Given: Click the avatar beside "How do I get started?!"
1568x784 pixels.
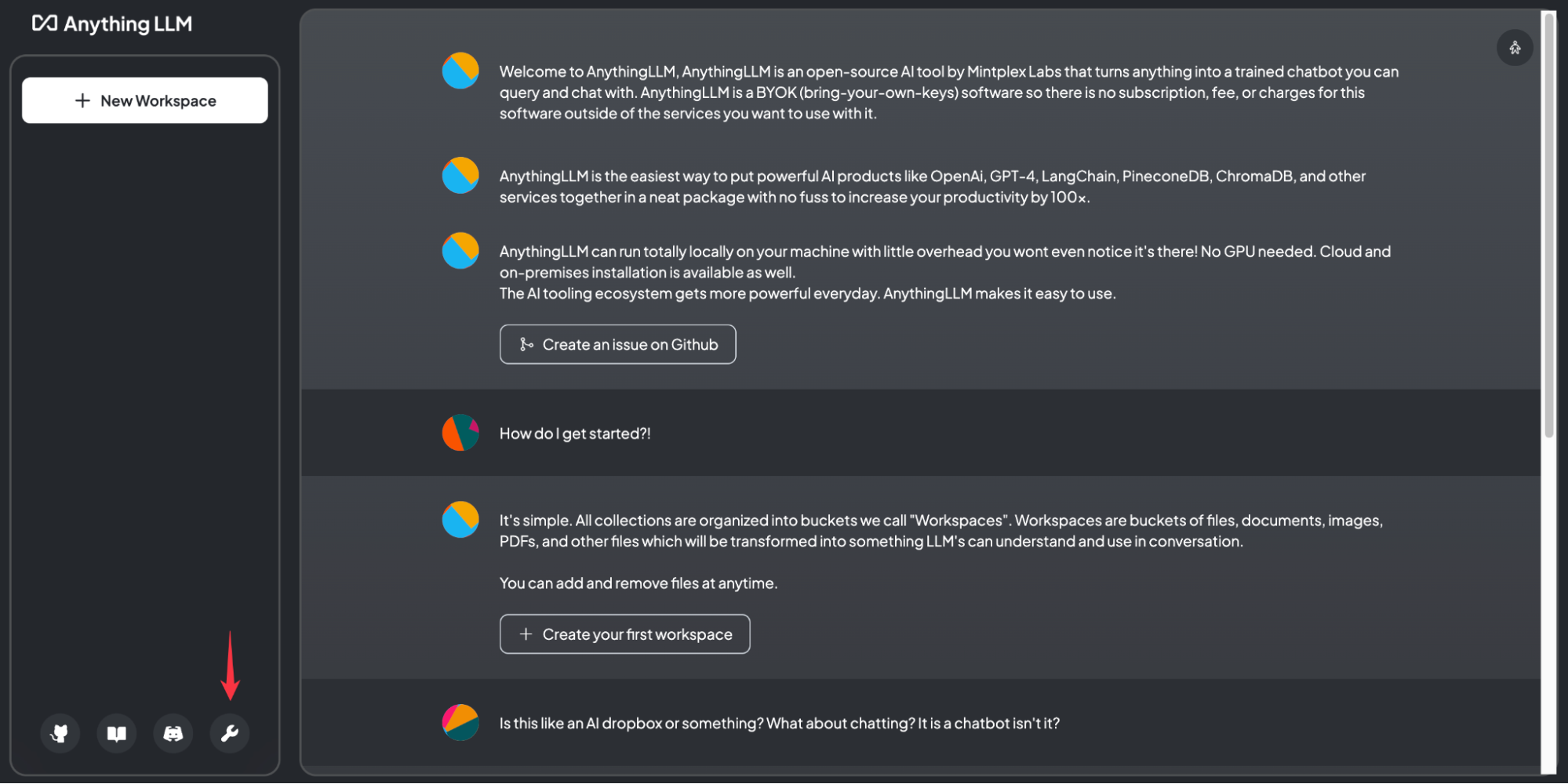Looking at the screenshot, I should (x=460, y=433).
